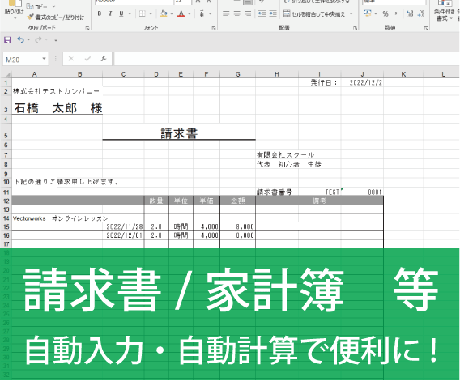The width and height of the screenshot is (460, 380).
Task: Click the Center align icon
Action: pyautogui.click(x=237, y=14)
